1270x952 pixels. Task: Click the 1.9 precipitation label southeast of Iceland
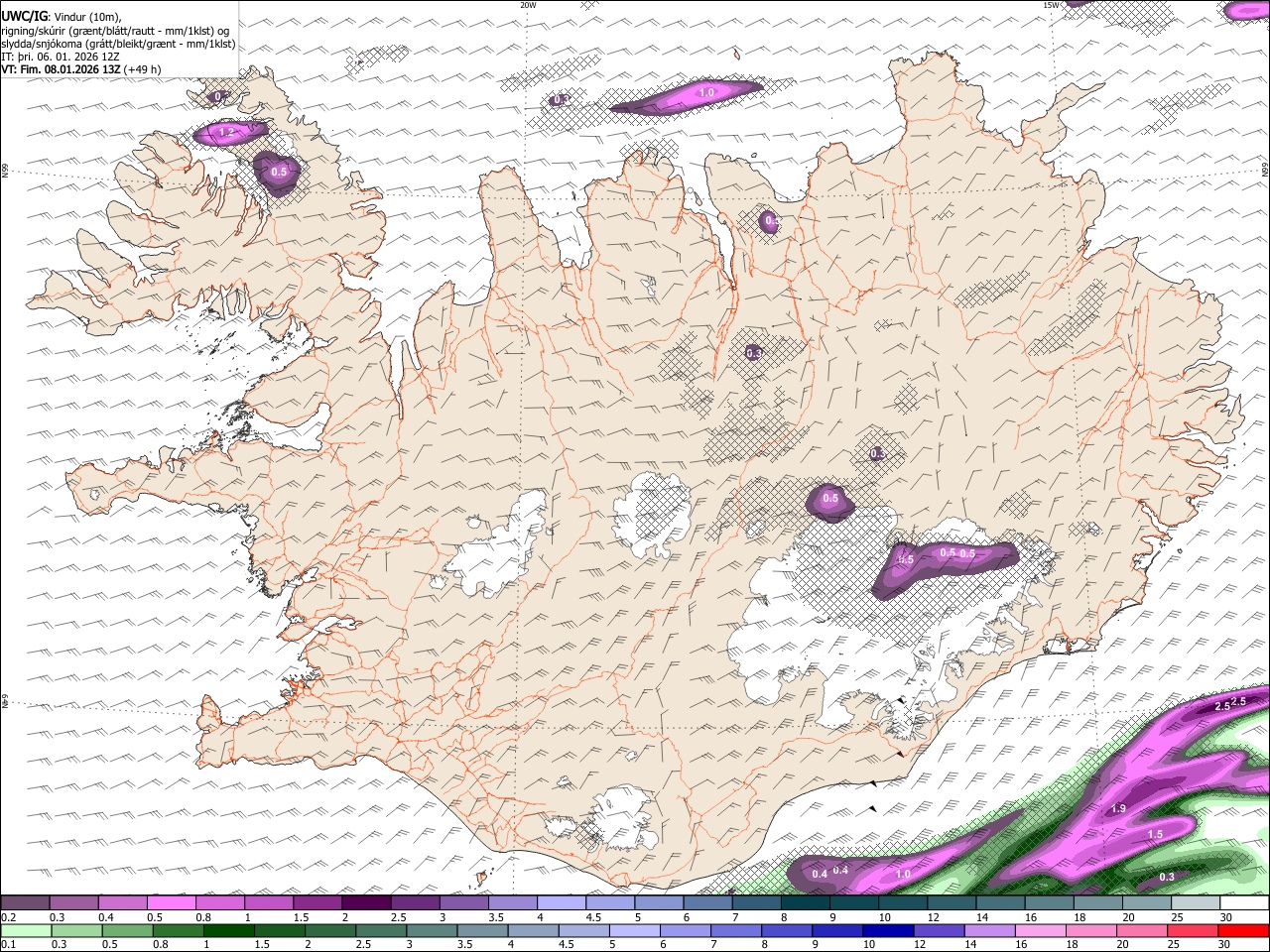(1118, 809)
